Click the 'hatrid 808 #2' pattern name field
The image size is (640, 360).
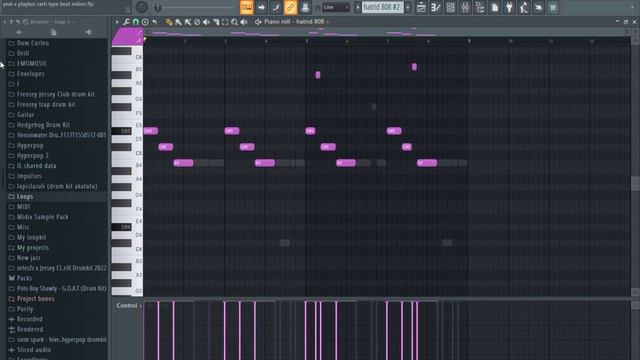coord(382,7)
